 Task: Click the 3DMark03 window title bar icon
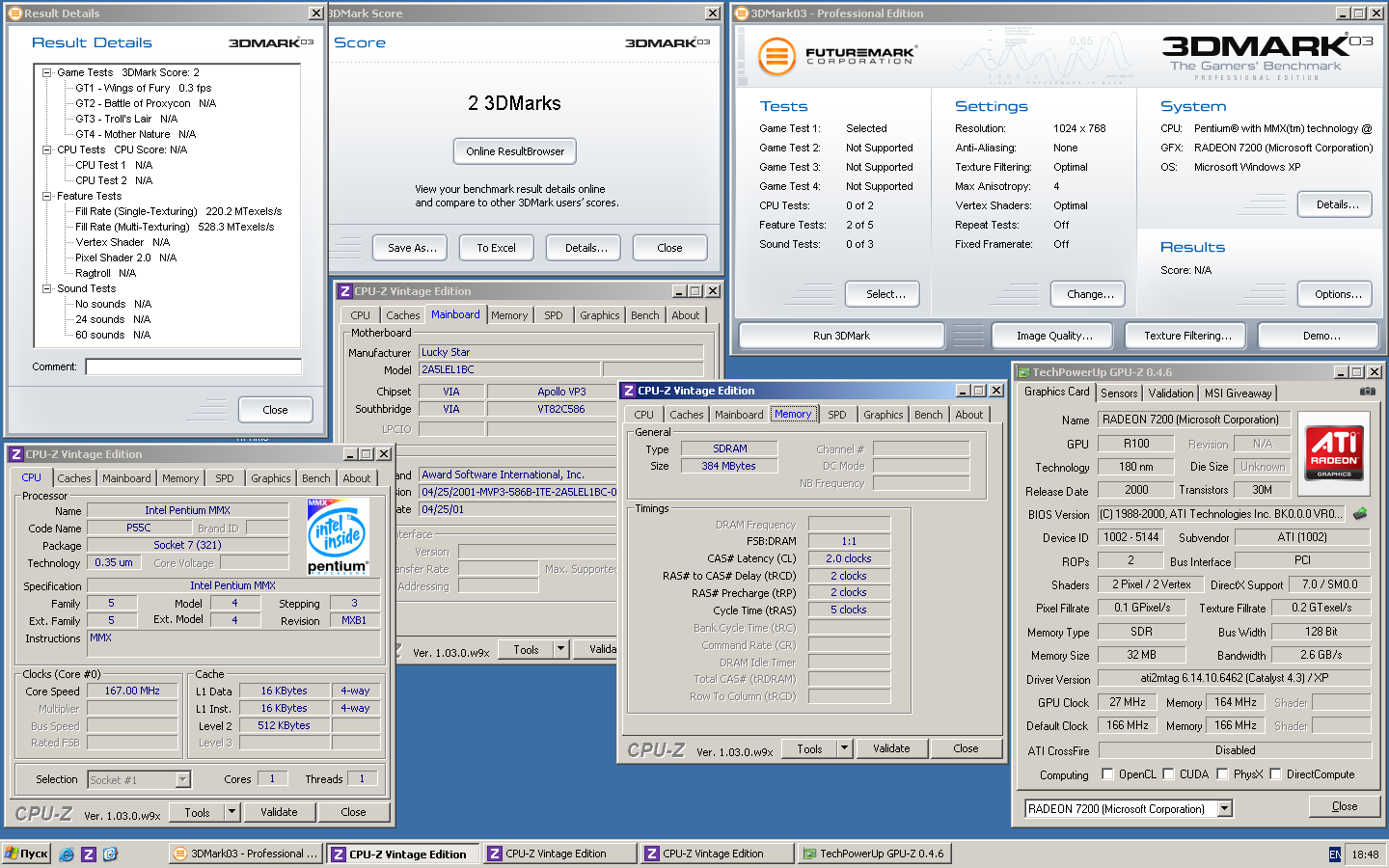(x=741, y=14)
